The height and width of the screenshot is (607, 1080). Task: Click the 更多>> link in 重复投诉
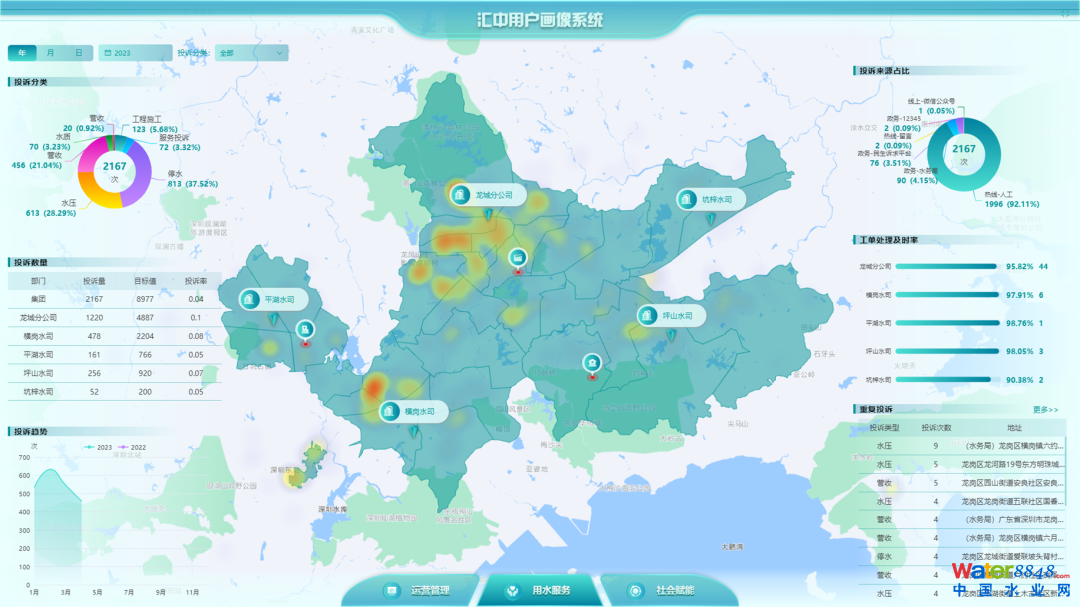click(x=1045, y=409)
